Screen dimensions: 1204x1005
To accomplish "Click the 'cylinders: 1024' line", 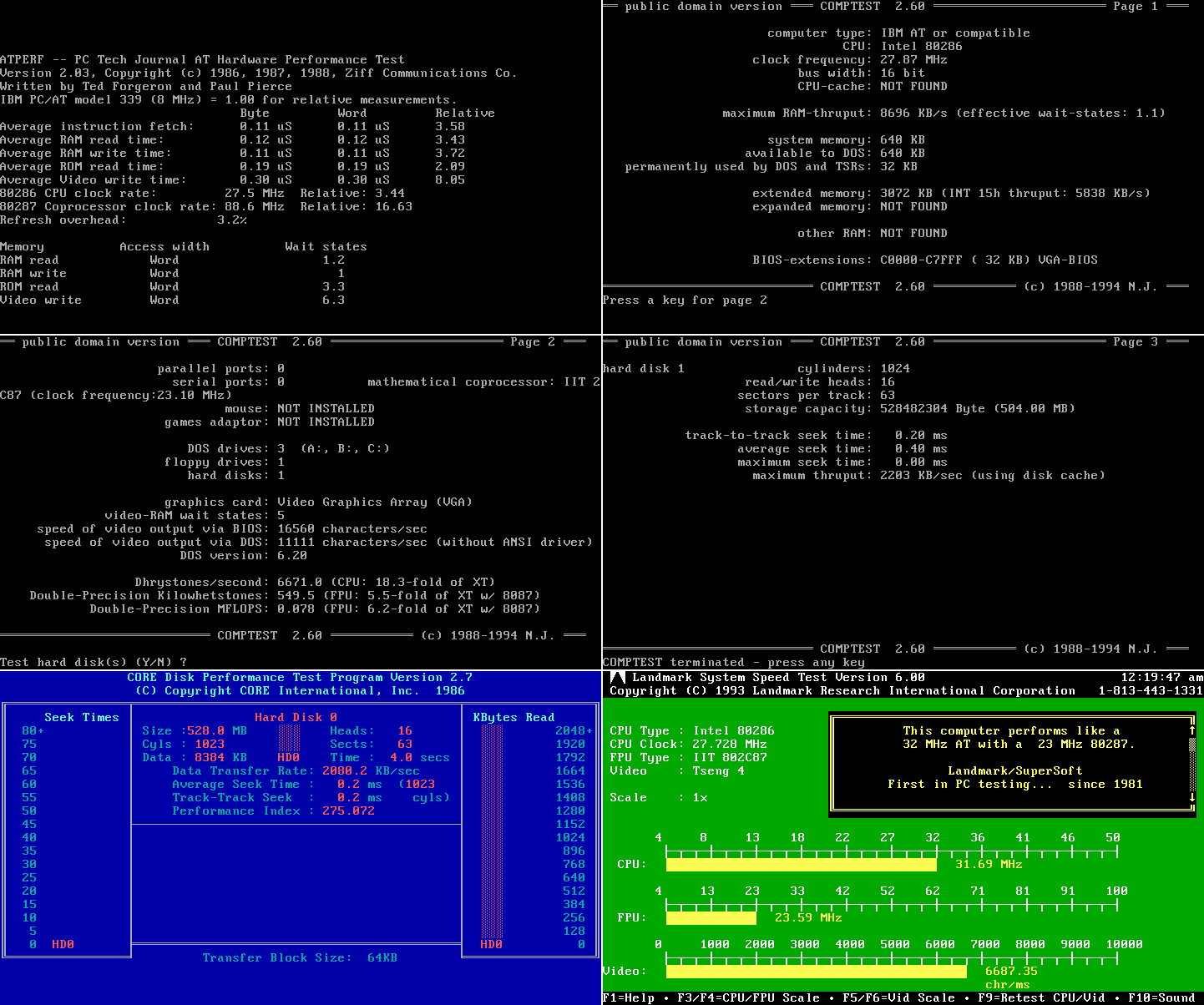I will coord(854,368).
